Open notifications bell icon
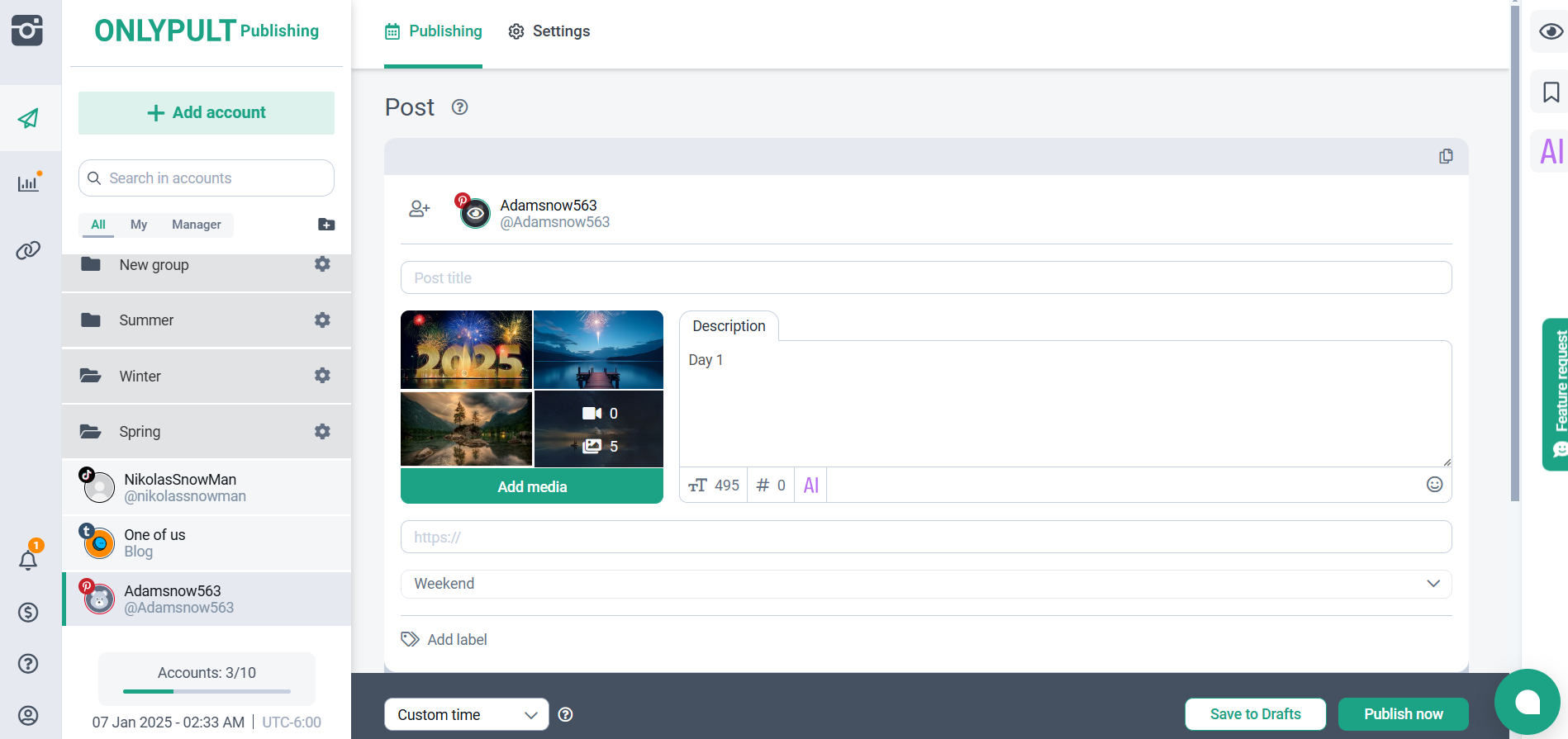The image size is (1568, 739). click(29, 560)
